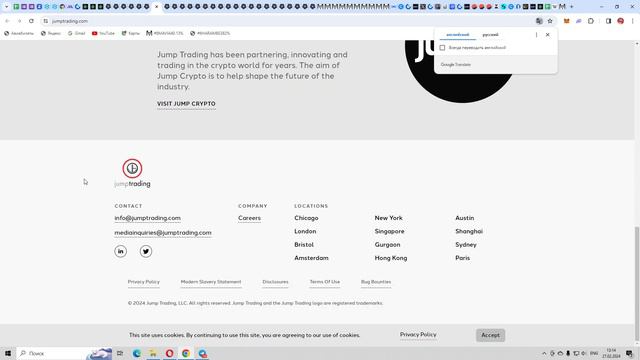Open the tab search dropdown arrow
The width and height of the screenshot is (640, 360).
(6, 7)
